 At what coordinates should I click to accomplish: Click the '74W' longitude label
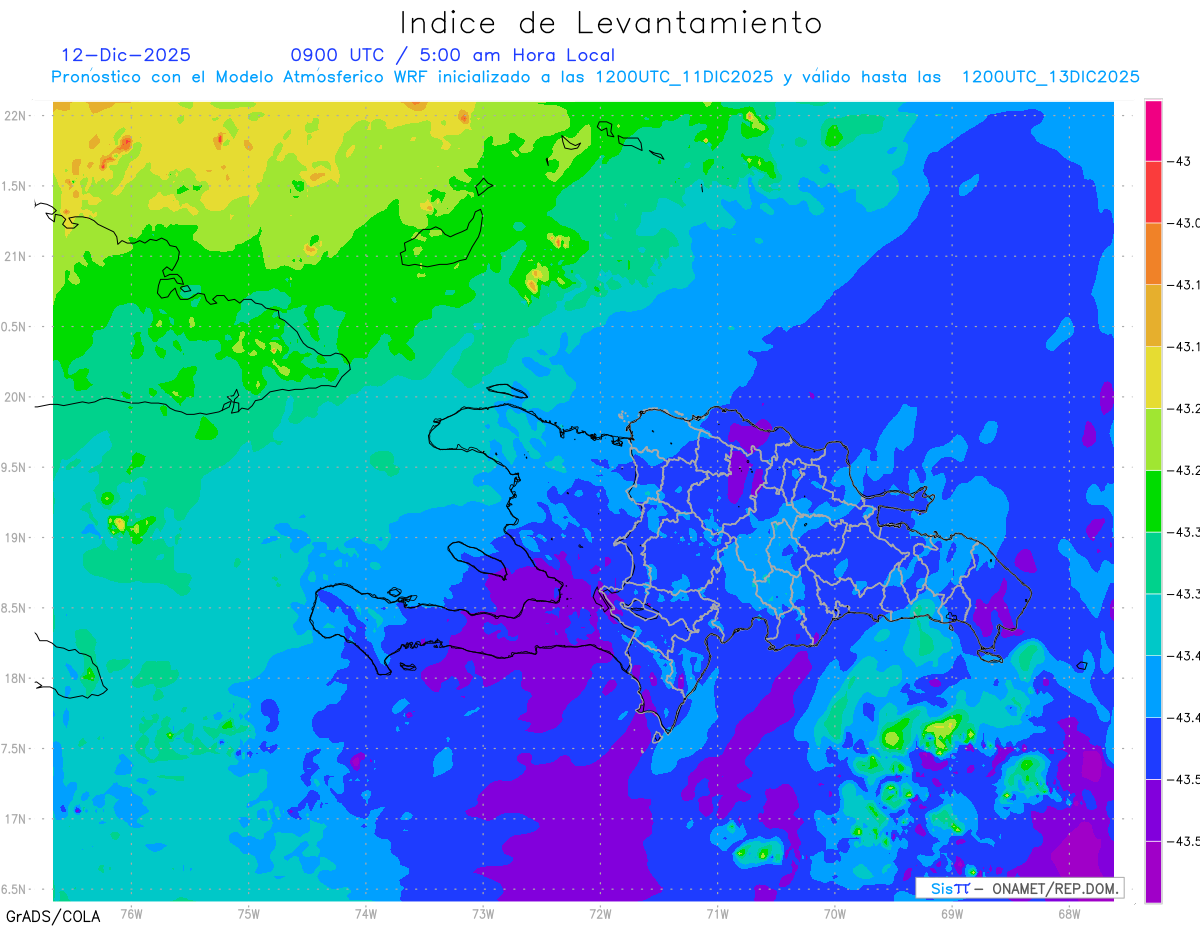(366, 913)
